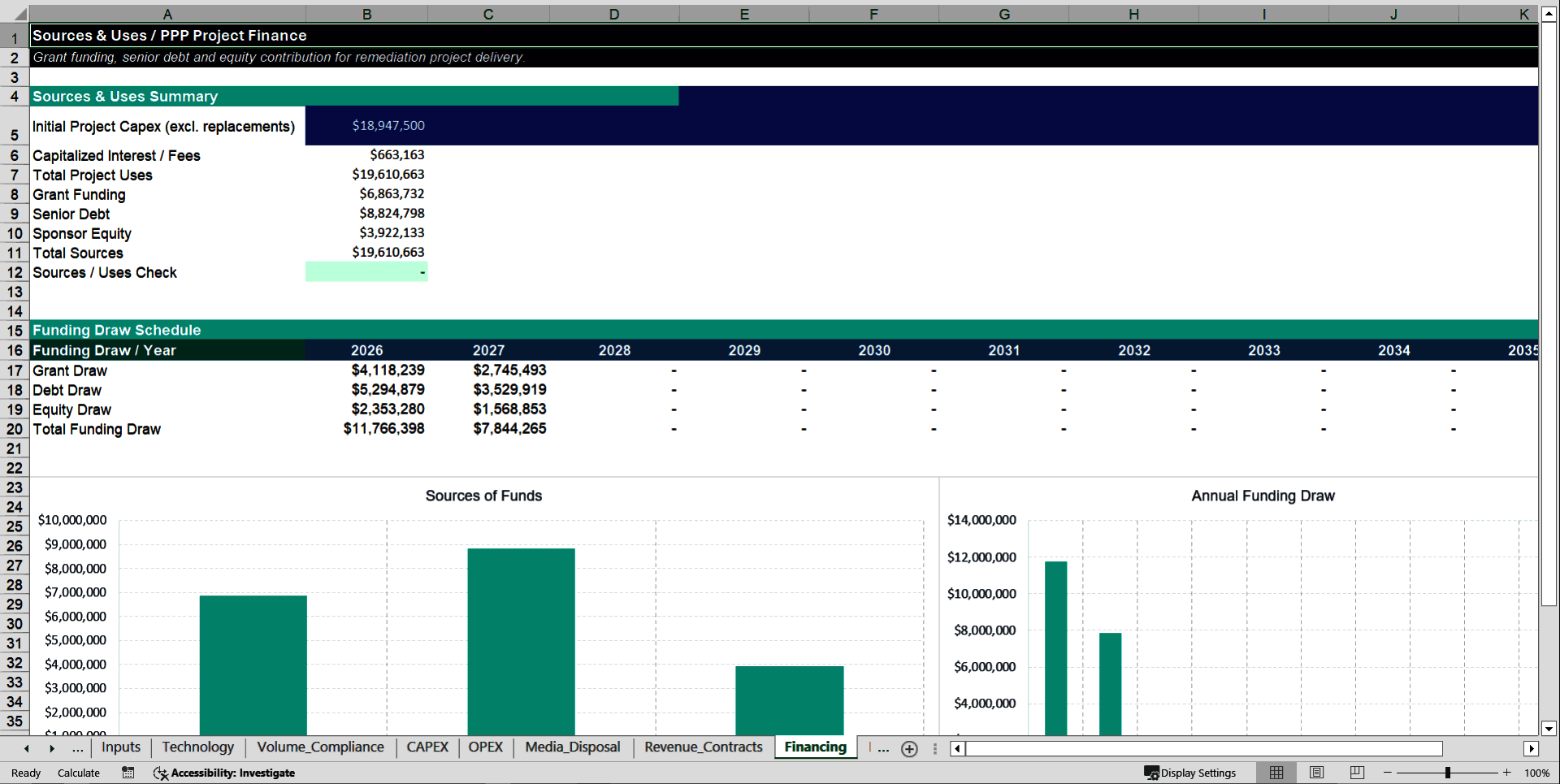Screen dimensions: 1560x784
Task: Select column B header
Action: pyautogui.click(x=366, y=14)
